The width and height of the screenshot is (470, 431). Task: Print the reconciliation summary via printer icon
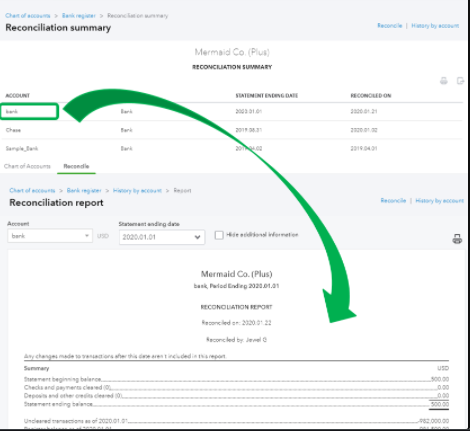444,81
